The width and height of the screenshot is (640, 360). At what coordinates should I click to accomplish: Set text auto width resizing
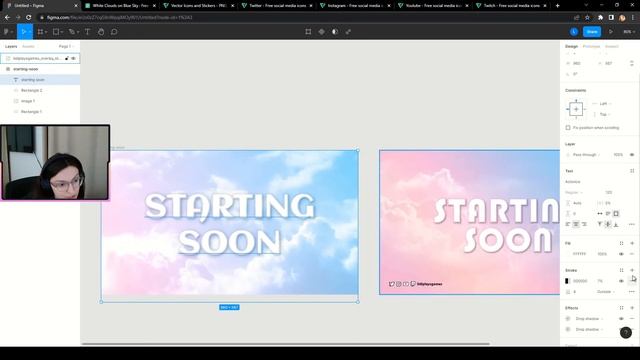tap(600, 213)
